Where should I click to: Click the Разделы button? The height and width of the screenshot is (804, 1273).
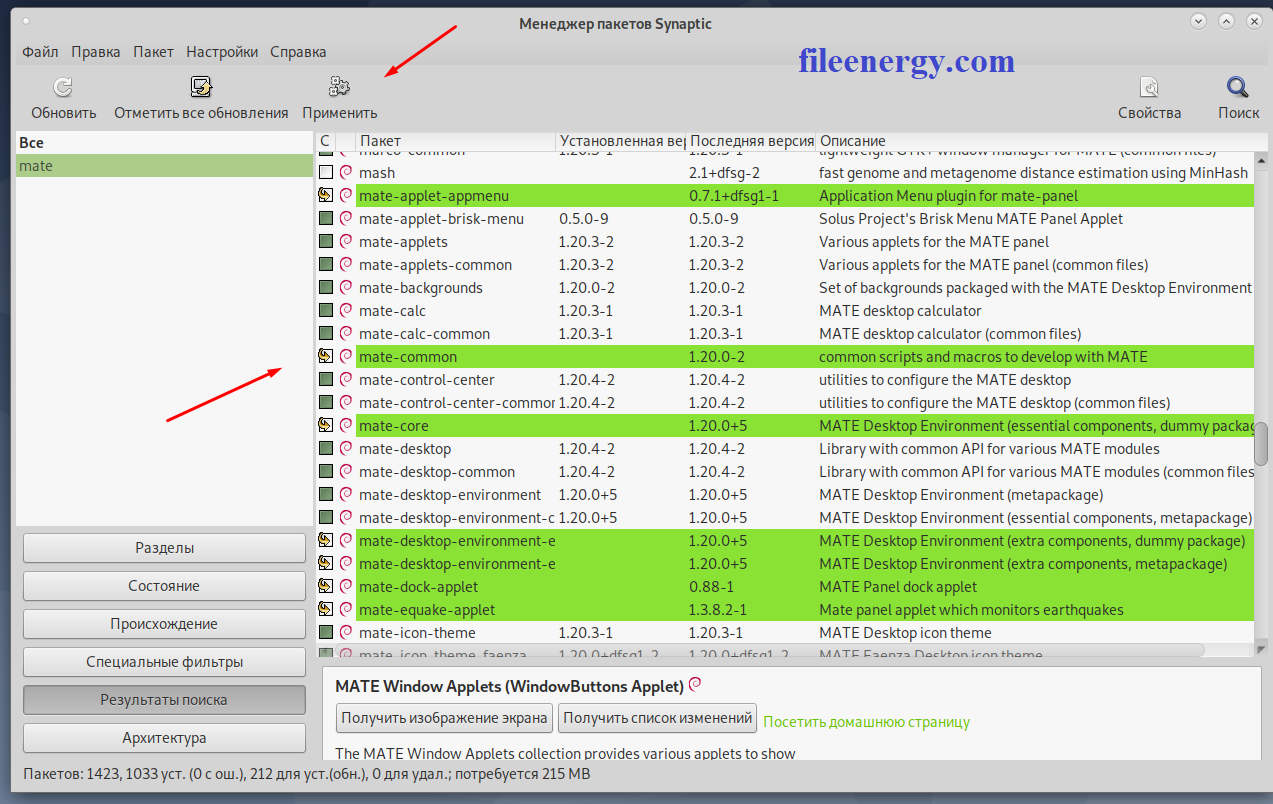coord(164,548)
